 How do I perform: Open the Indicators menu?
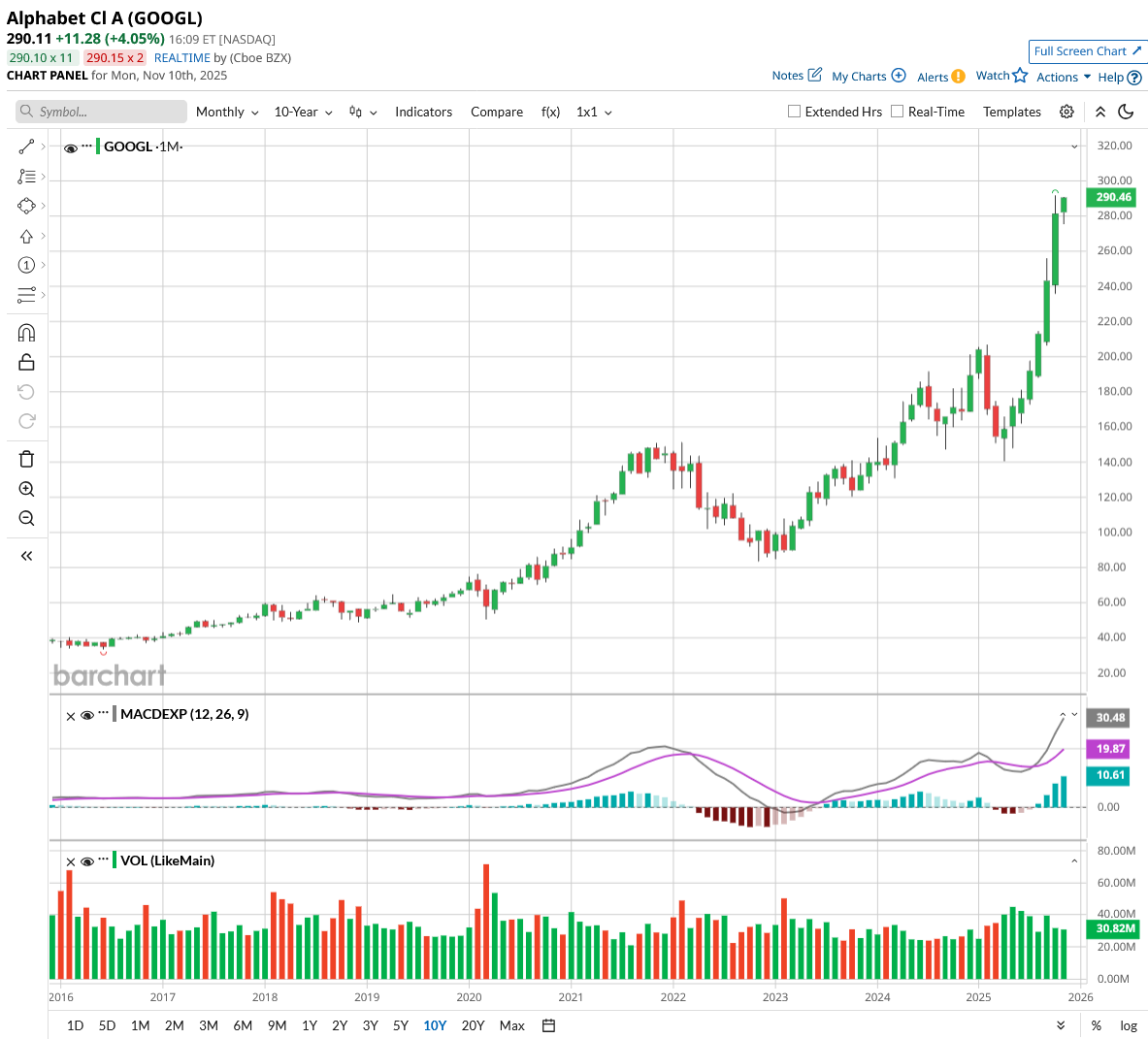423,112
